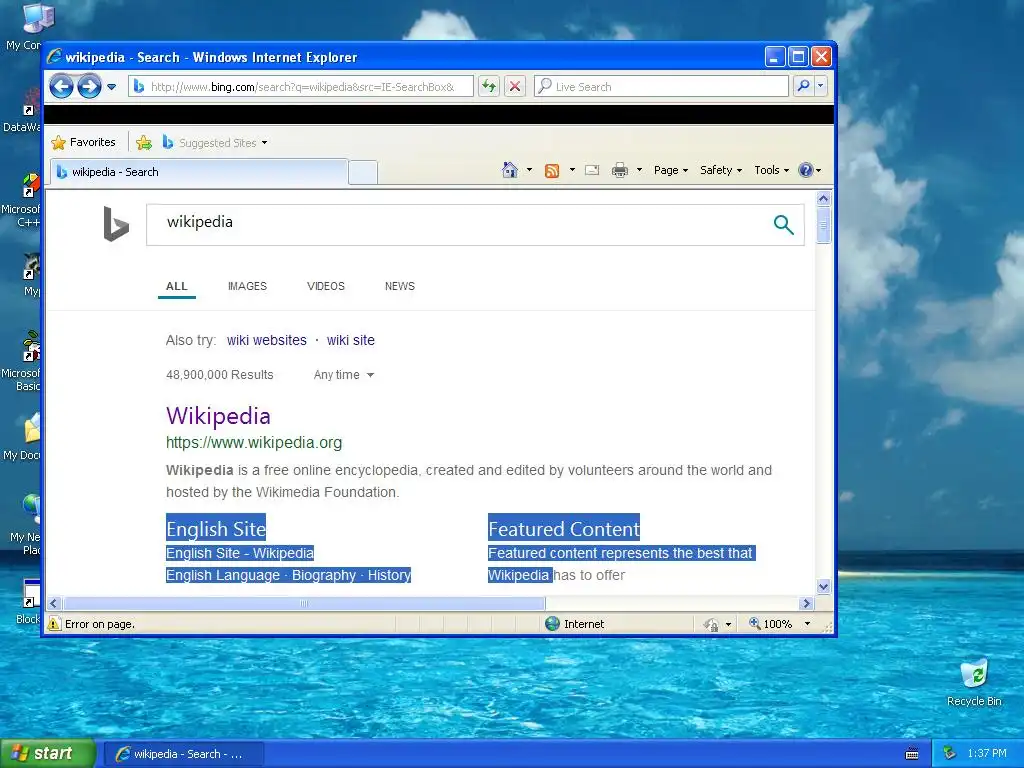The image size is (1024, 768).
Task: Open a new blank tab
Action: pyautogui.click(x=362, y=172)
